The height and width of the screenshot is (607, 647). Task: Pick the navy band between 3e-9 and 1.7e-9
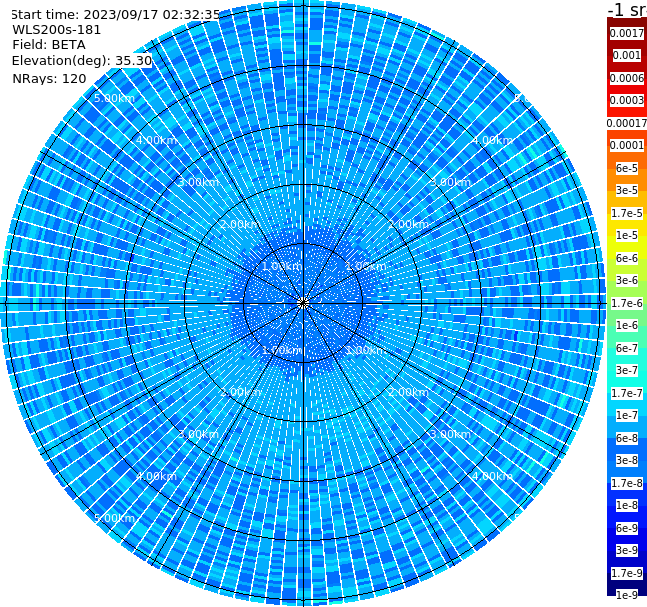[x=627, y=562]
